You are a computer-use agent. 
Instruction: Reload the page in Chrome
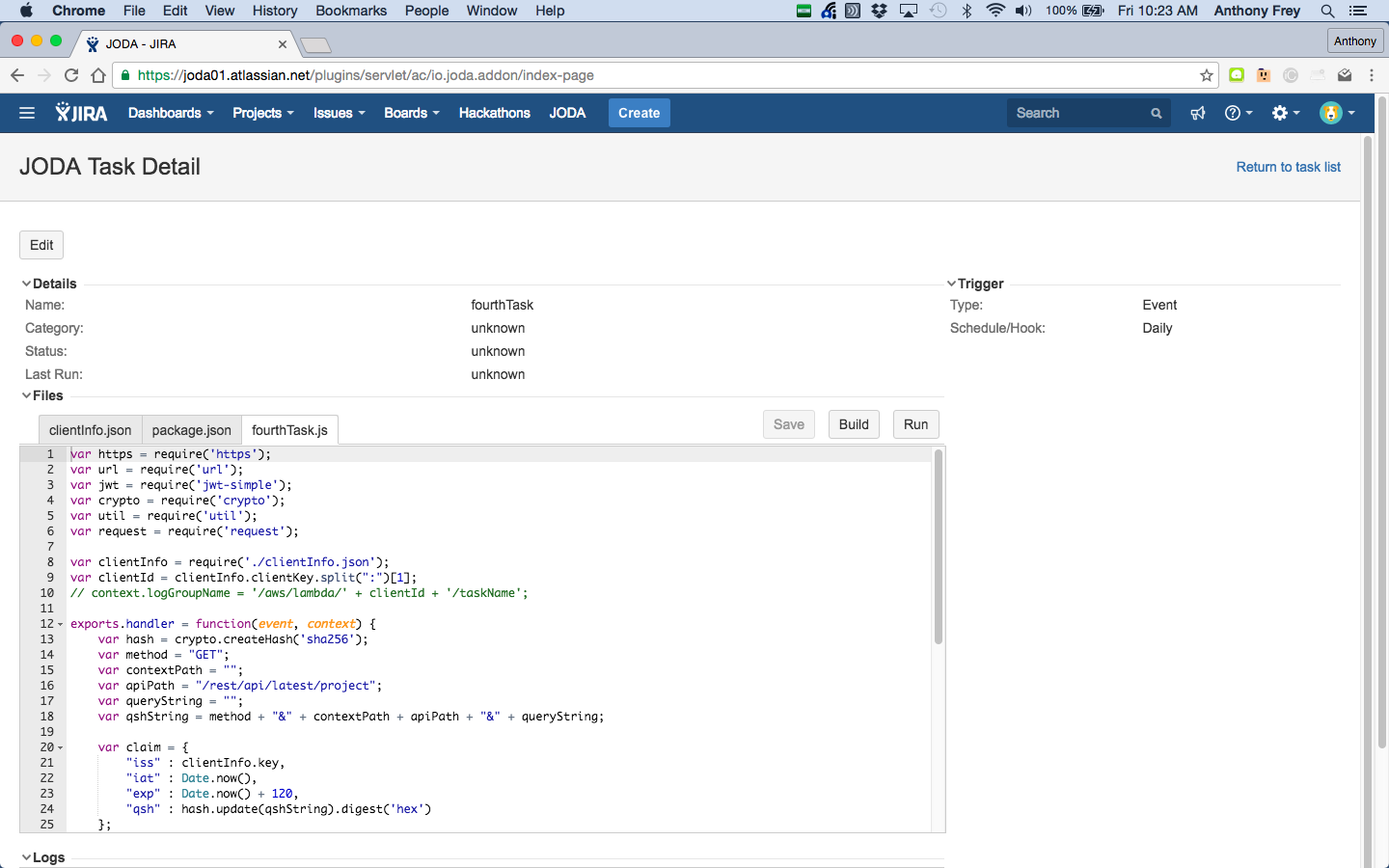[71, 75]
